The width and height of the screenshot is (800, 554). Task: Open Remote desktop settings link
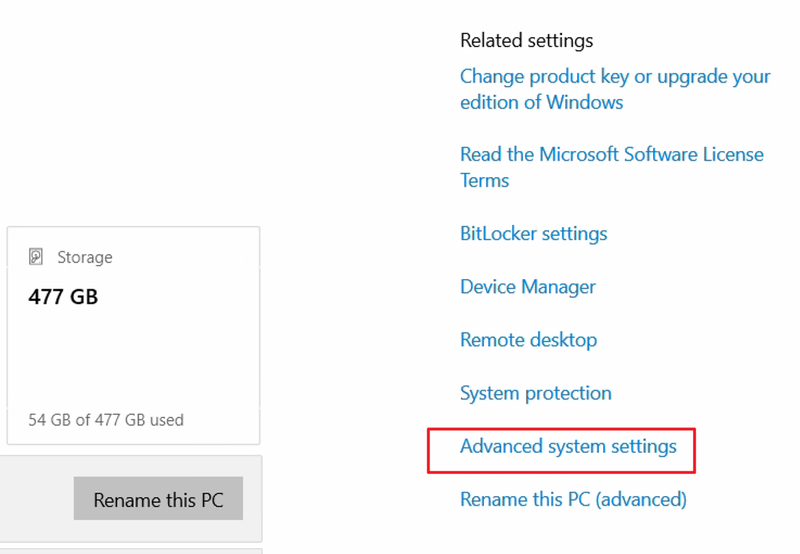pyautogui.click(x=529, y=340)
